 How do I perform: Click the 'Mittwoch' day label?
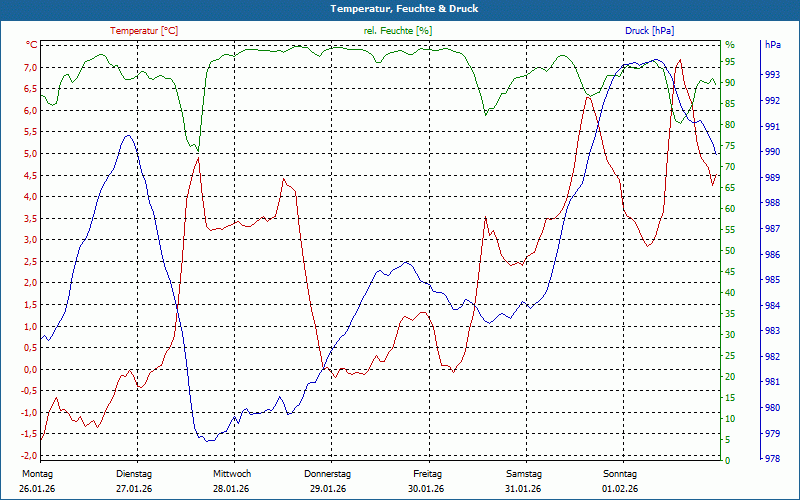(232, 474)
